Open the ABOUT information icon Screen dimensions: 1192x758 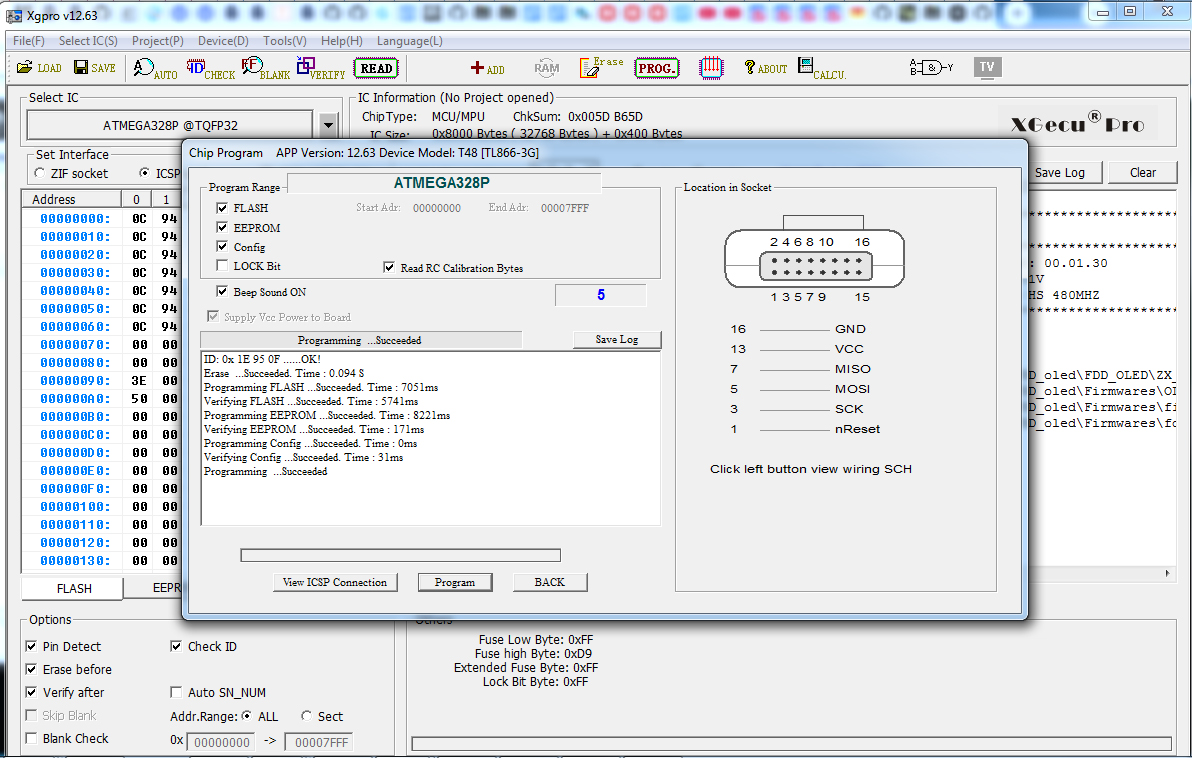click(x=766, y=68)
